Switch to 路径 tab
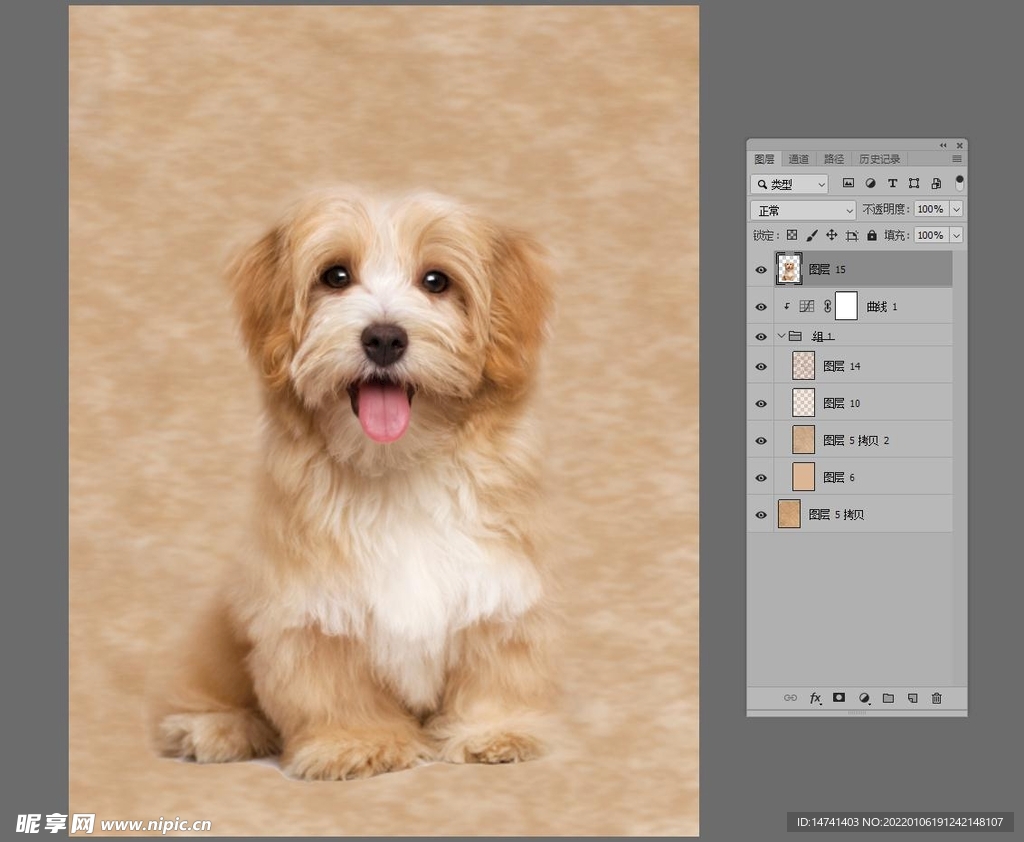The width and height of the screenshot is (1024, 842). click(x=833, y=159)
